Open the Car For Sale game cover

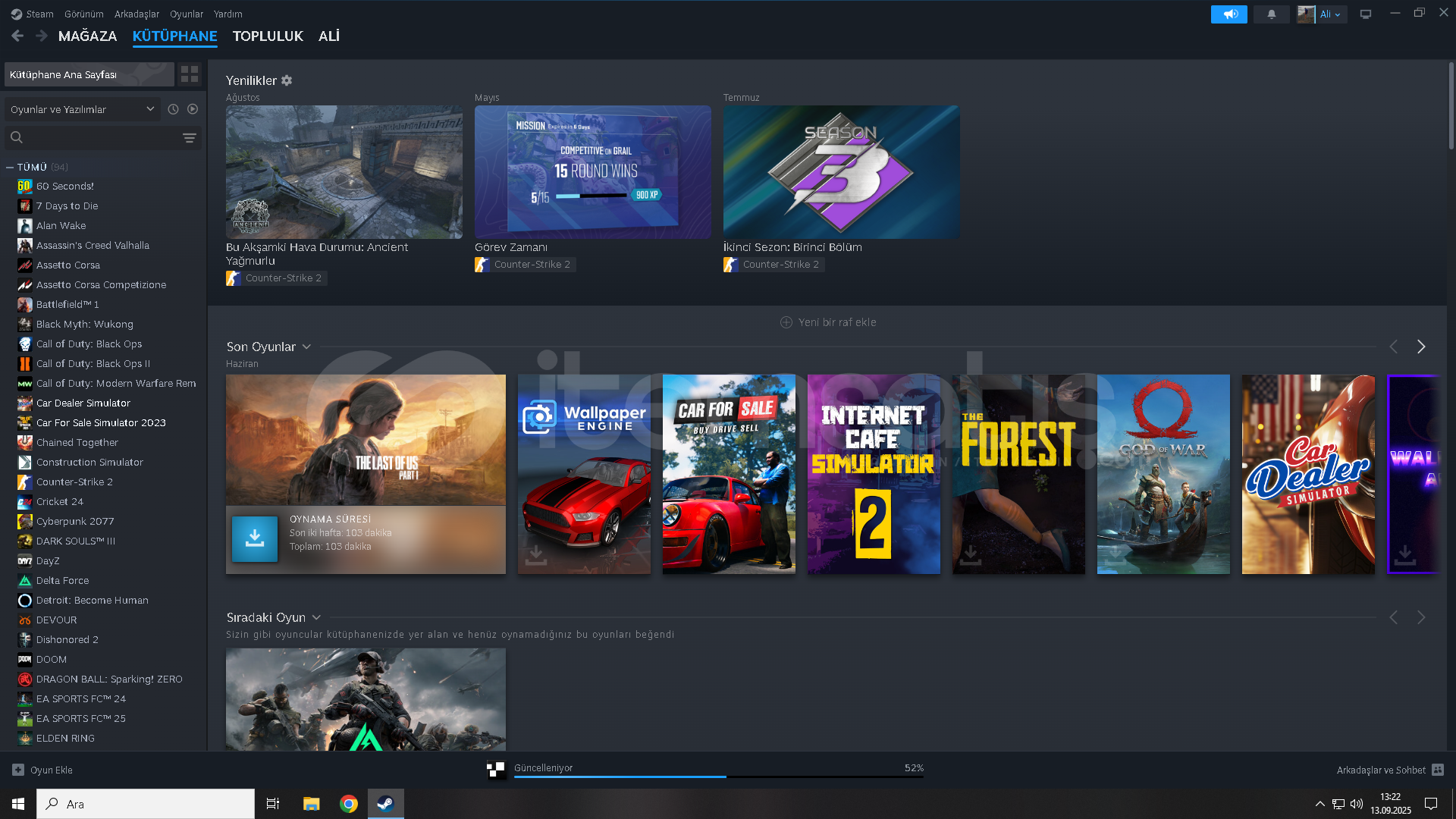(x=729, y=474)
